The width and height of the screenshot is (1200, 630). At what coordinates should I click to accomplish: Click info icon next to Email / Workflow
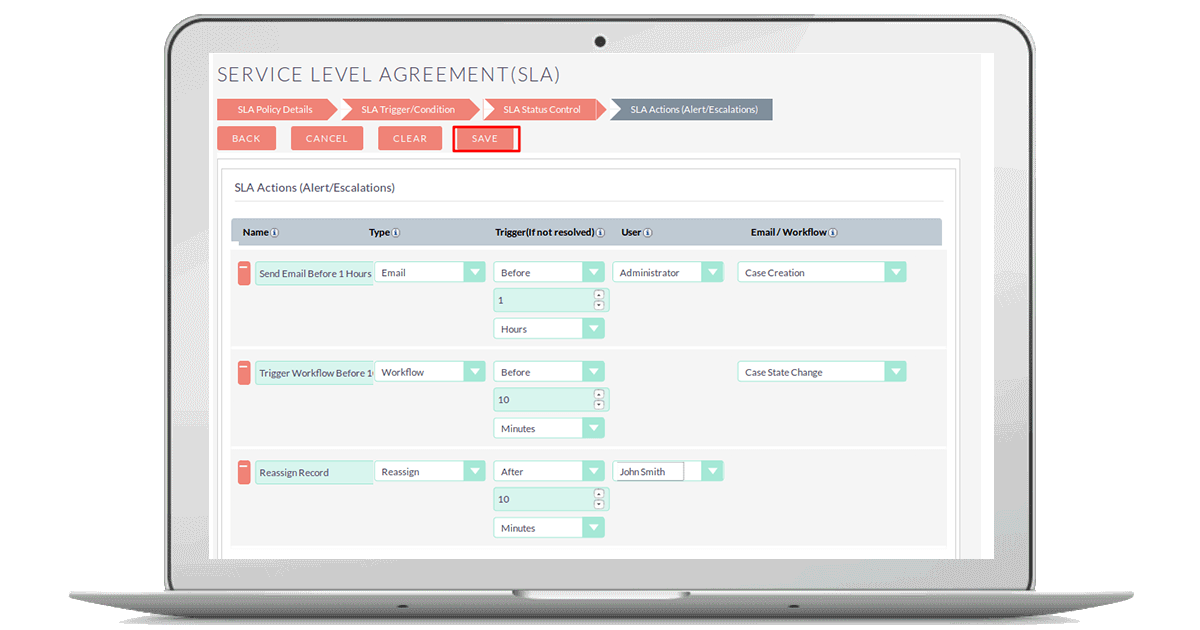(833, 233)
